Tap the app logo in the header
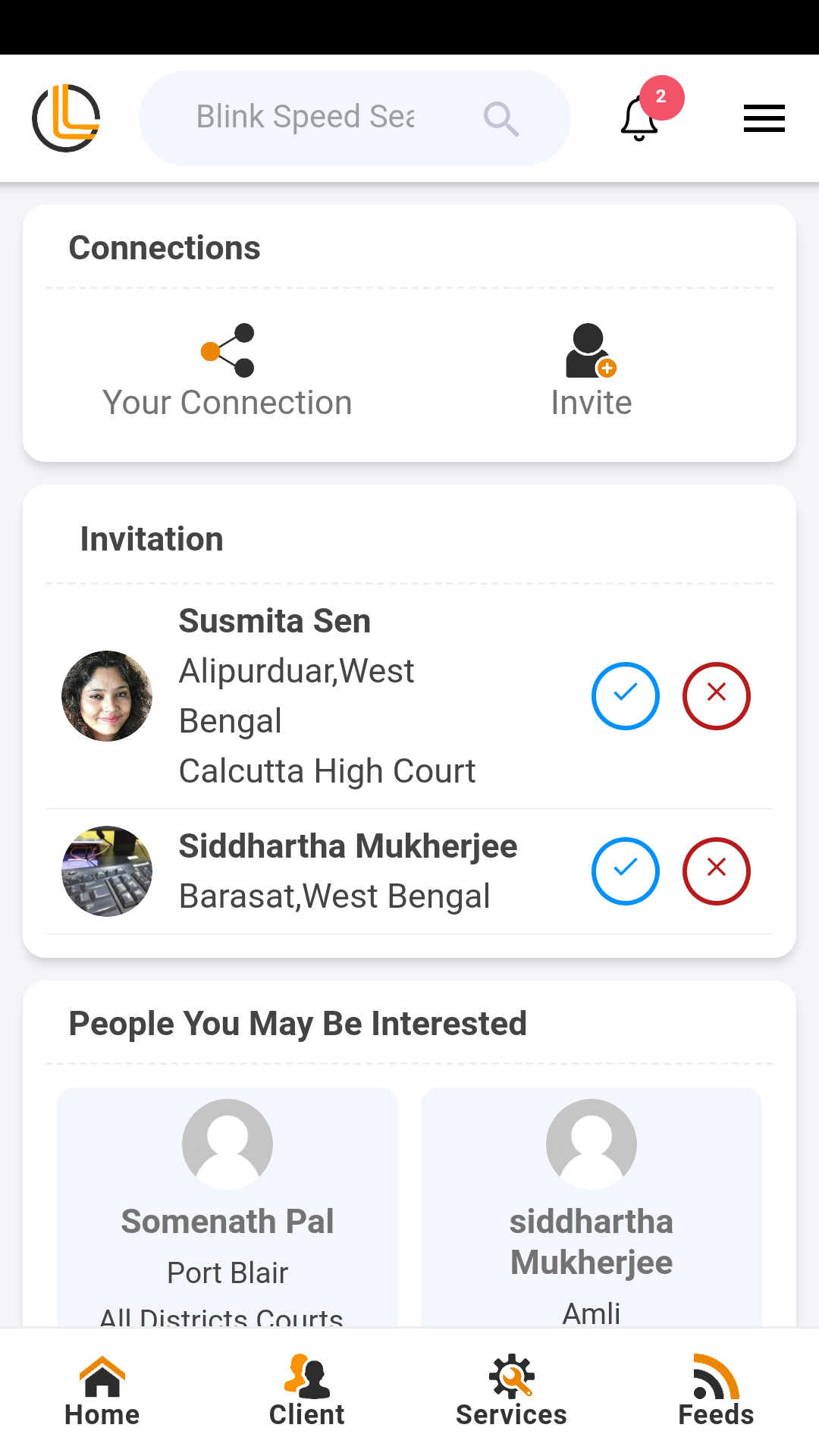Viewport: 819px width, 1456px height. tap(67, 118)
